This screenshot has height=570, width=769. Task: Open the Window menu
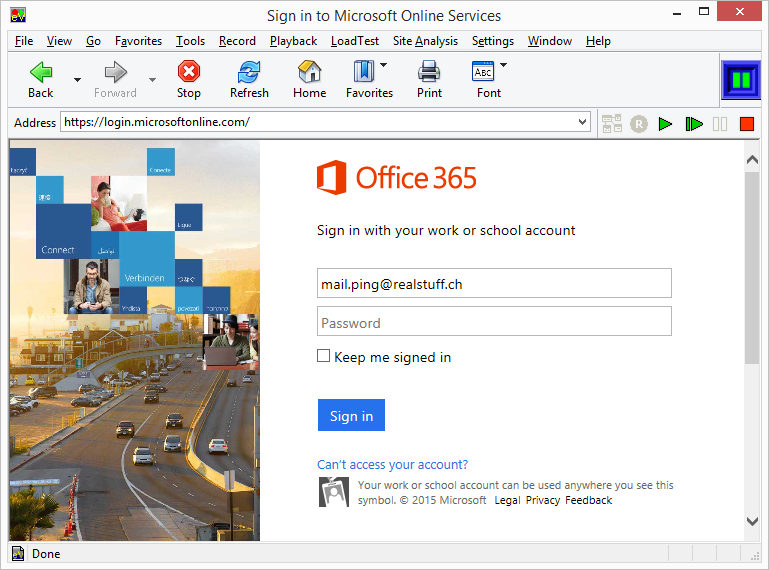click(550, 41)
